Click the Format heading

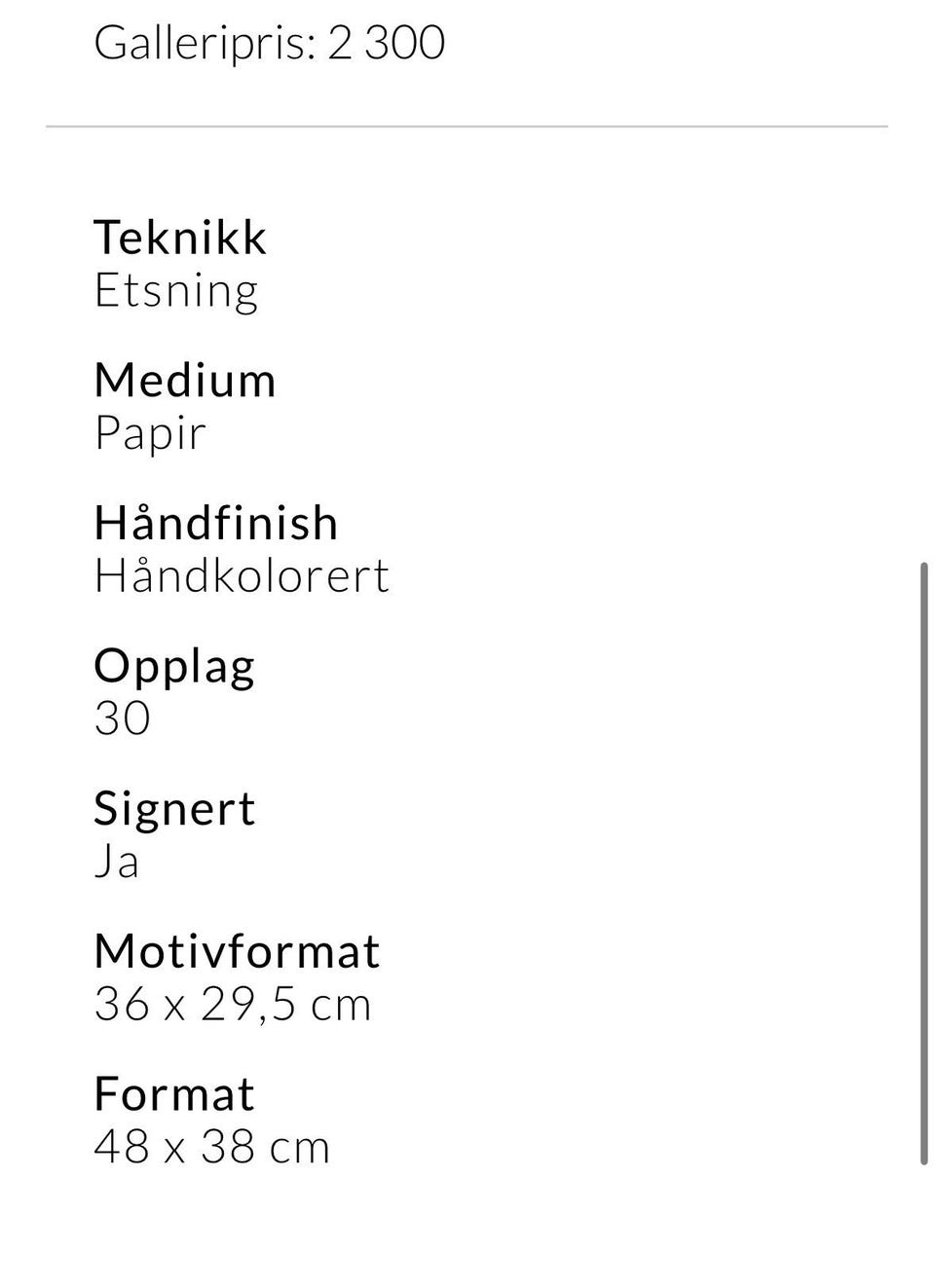coord(173,1094)
